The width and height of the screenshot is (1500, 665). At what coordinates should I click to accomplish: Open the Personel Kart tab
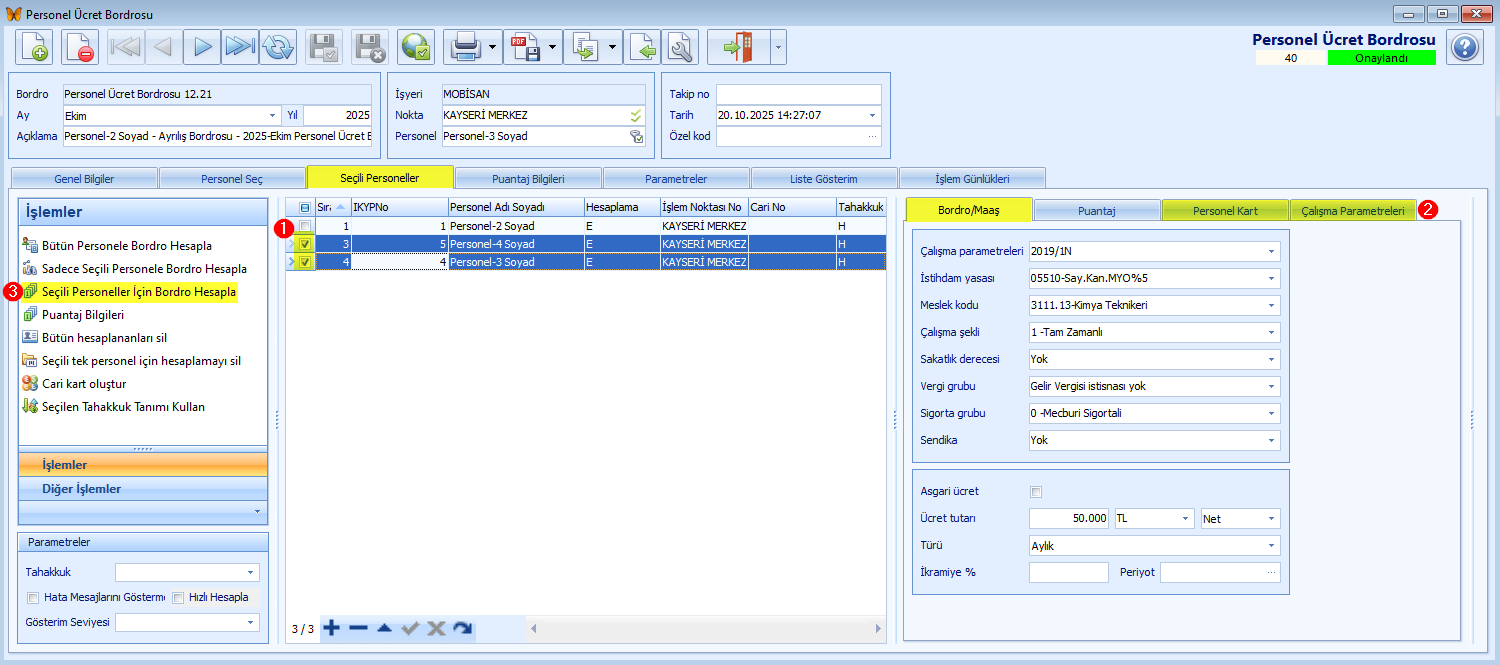click(1225, 210)
